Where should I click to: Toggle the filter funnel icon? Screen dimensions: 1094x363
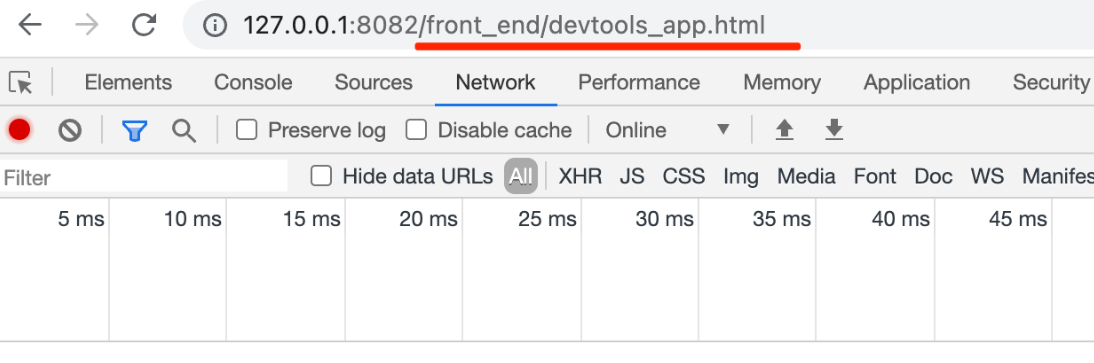134,131
